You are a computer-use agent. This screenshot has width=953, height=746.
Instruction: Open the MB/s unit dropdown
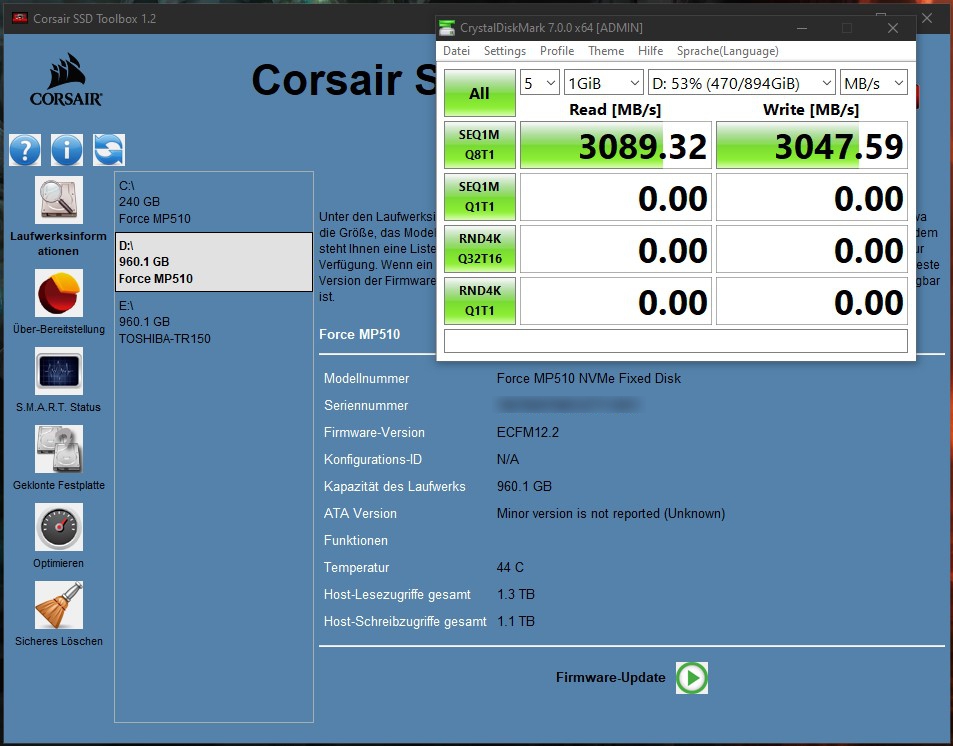pos(874,83)
